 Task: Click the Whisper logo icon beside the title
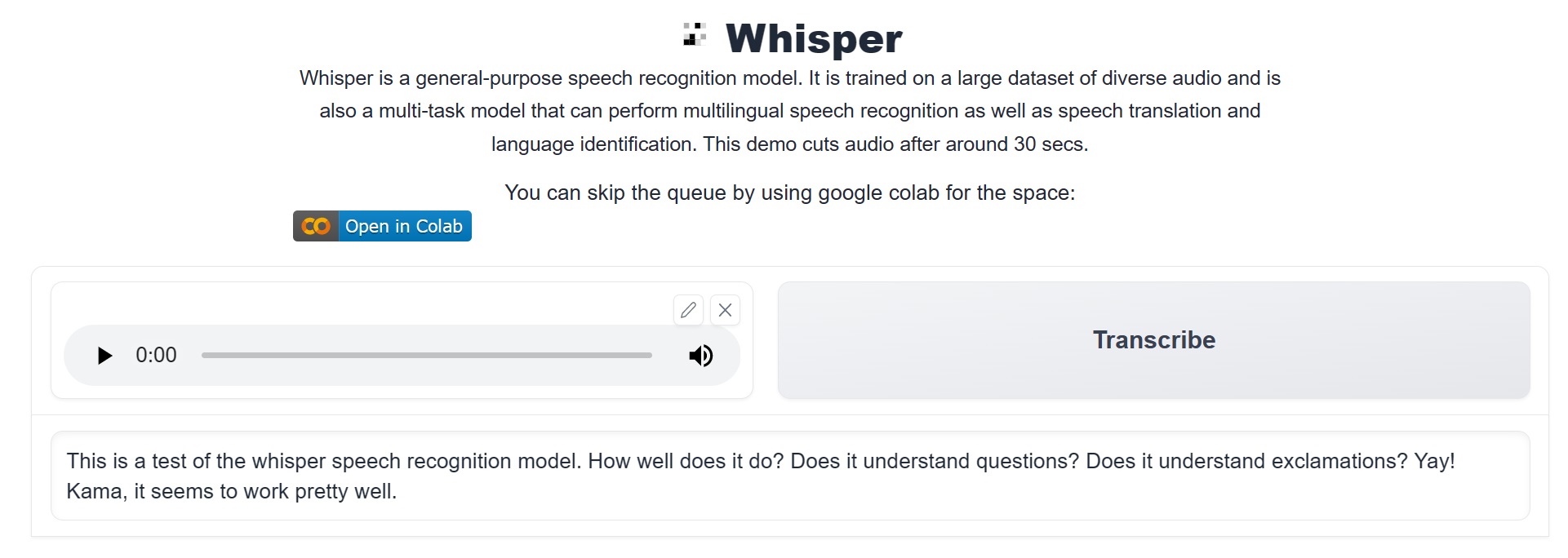pos(695,35)
